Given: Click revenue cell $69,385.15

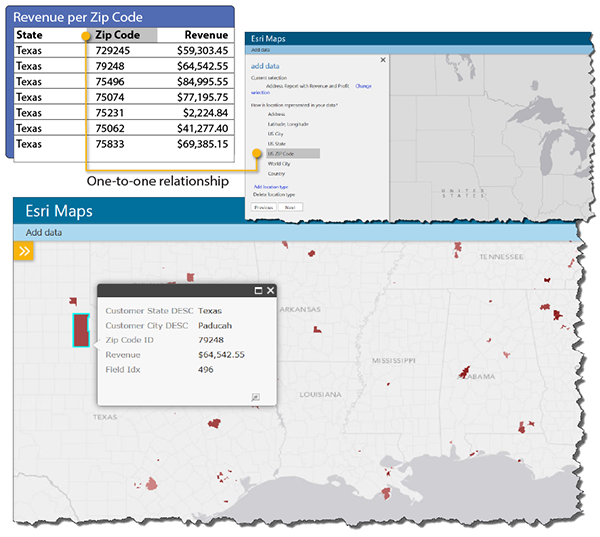Looking at the screenshot, I should [x=202, y=144].
